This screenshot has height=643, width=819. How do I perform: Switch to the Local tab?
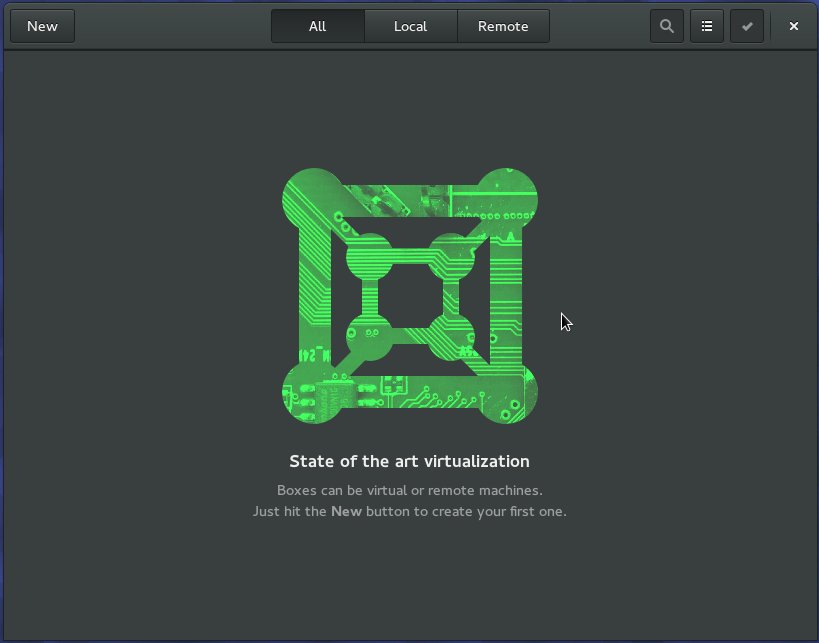pyautogui.click(x=411, y=26)
